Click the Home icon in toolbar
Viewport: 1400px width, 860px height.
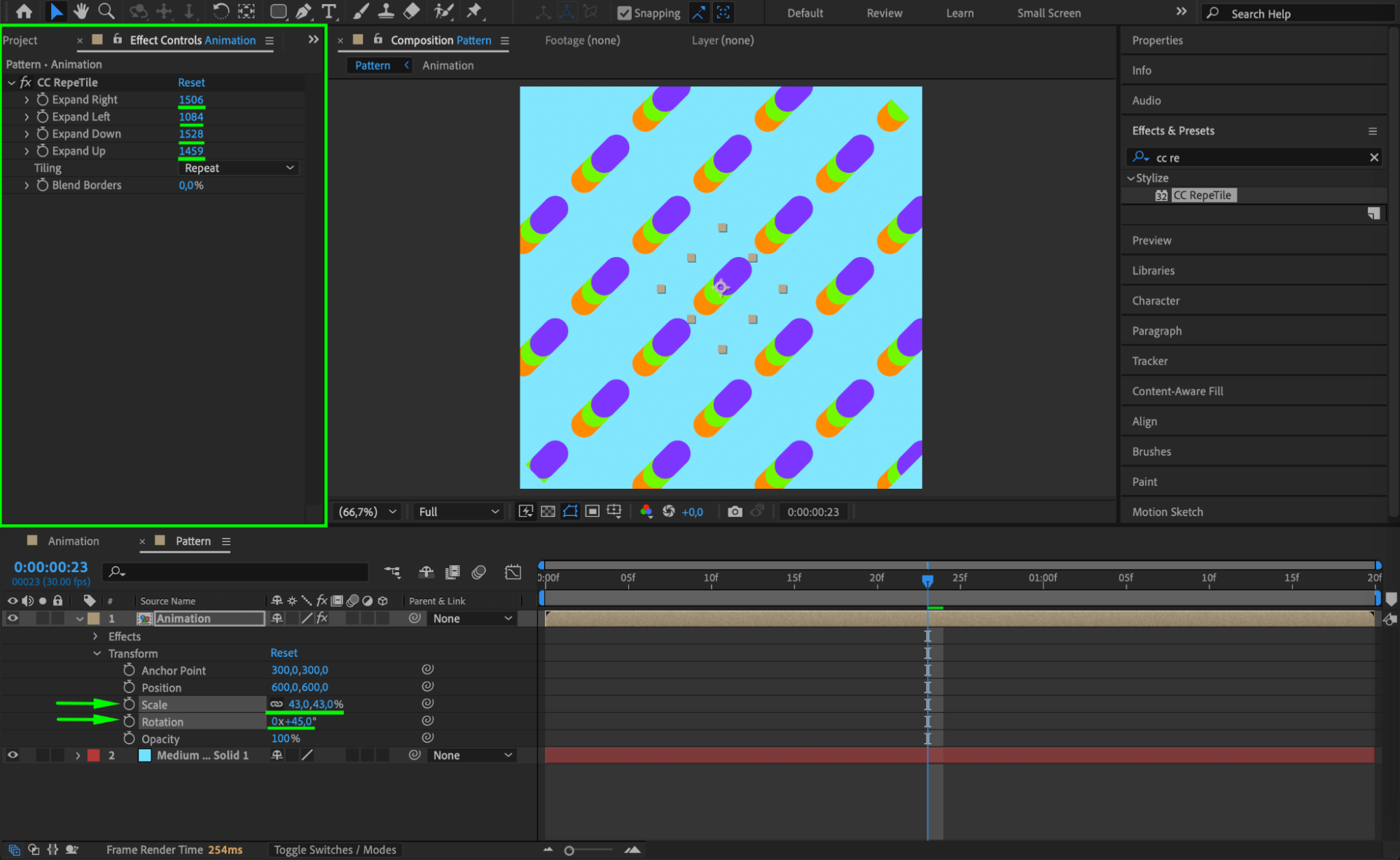tap(24, 11)
